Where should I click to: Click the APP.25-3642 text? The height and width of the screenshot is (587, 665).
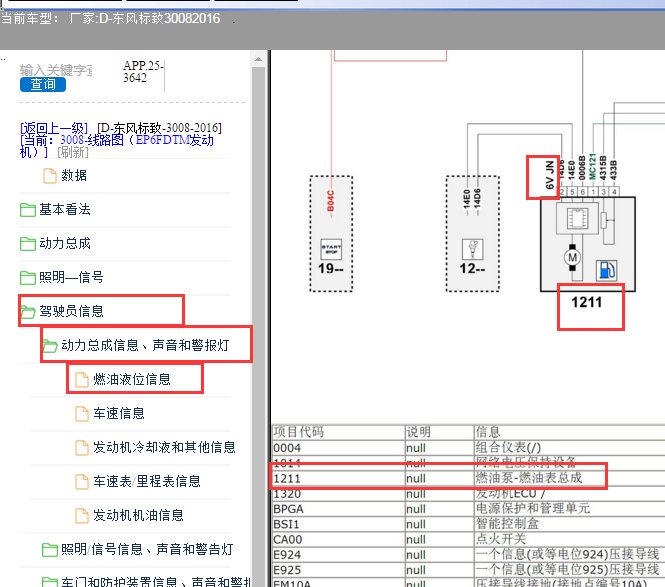pos(143,72)
